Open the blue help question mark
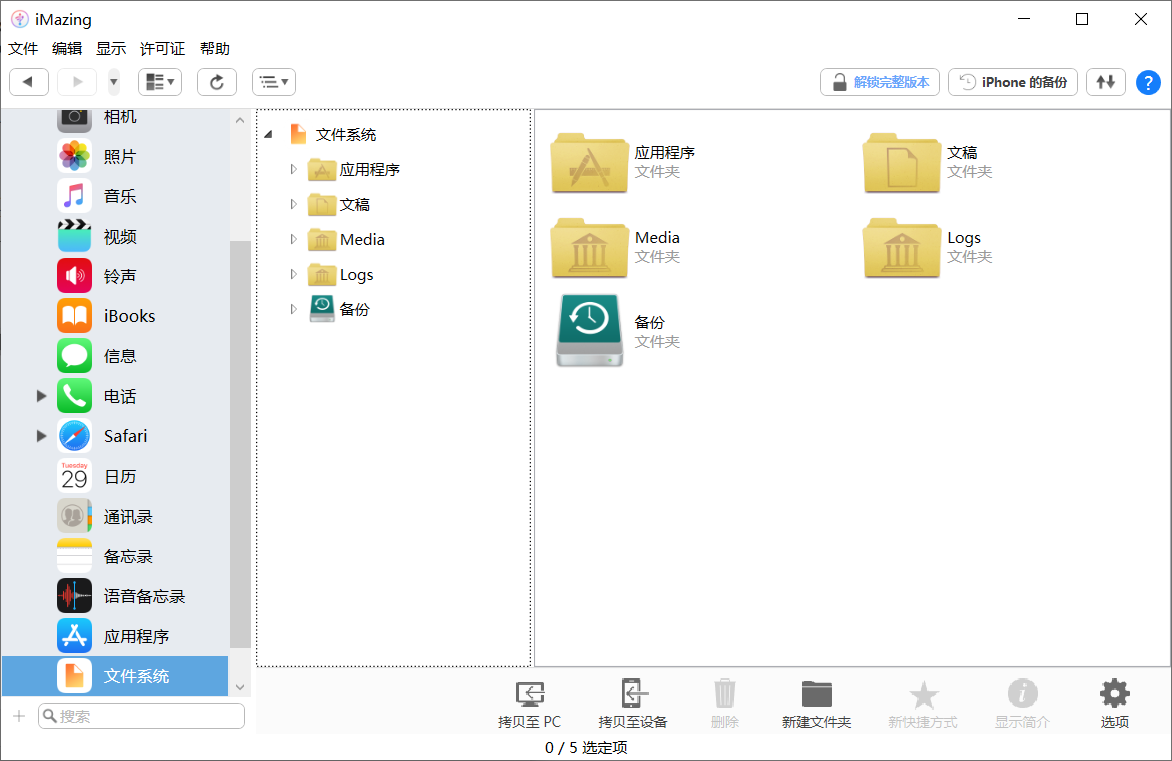Image resolution: width=1172 pixels, height=761 pixels. pos(1148,82)
